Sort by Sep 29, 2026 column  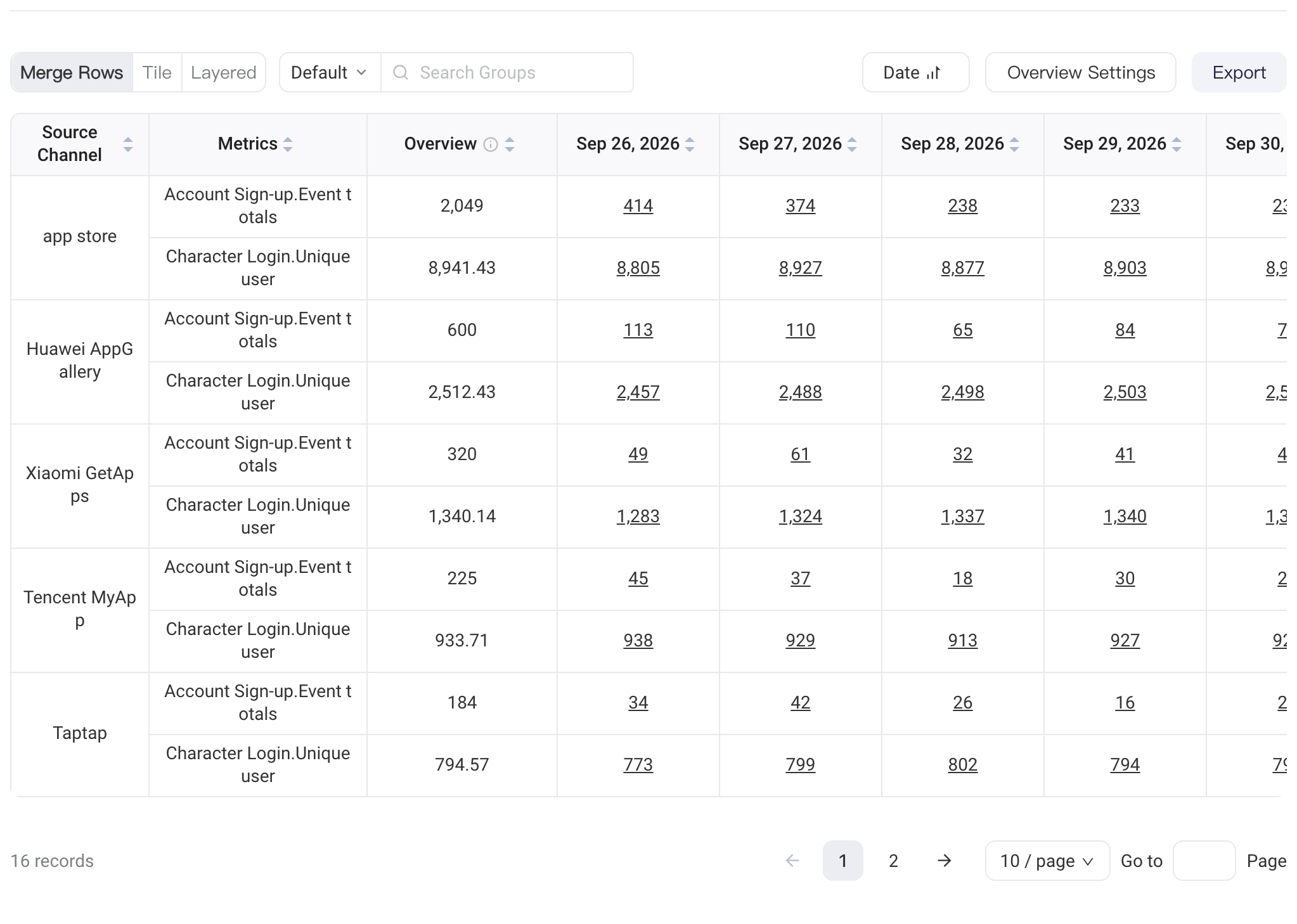coord(1177,144)
